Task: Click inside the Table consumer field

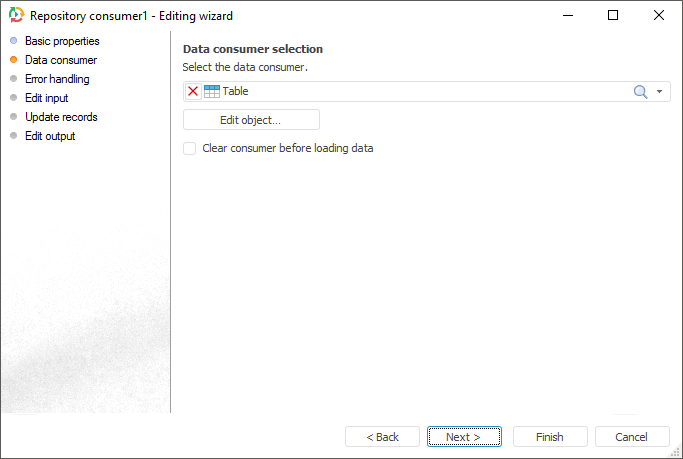Action: pyautogui.click(x=420, y=91)
